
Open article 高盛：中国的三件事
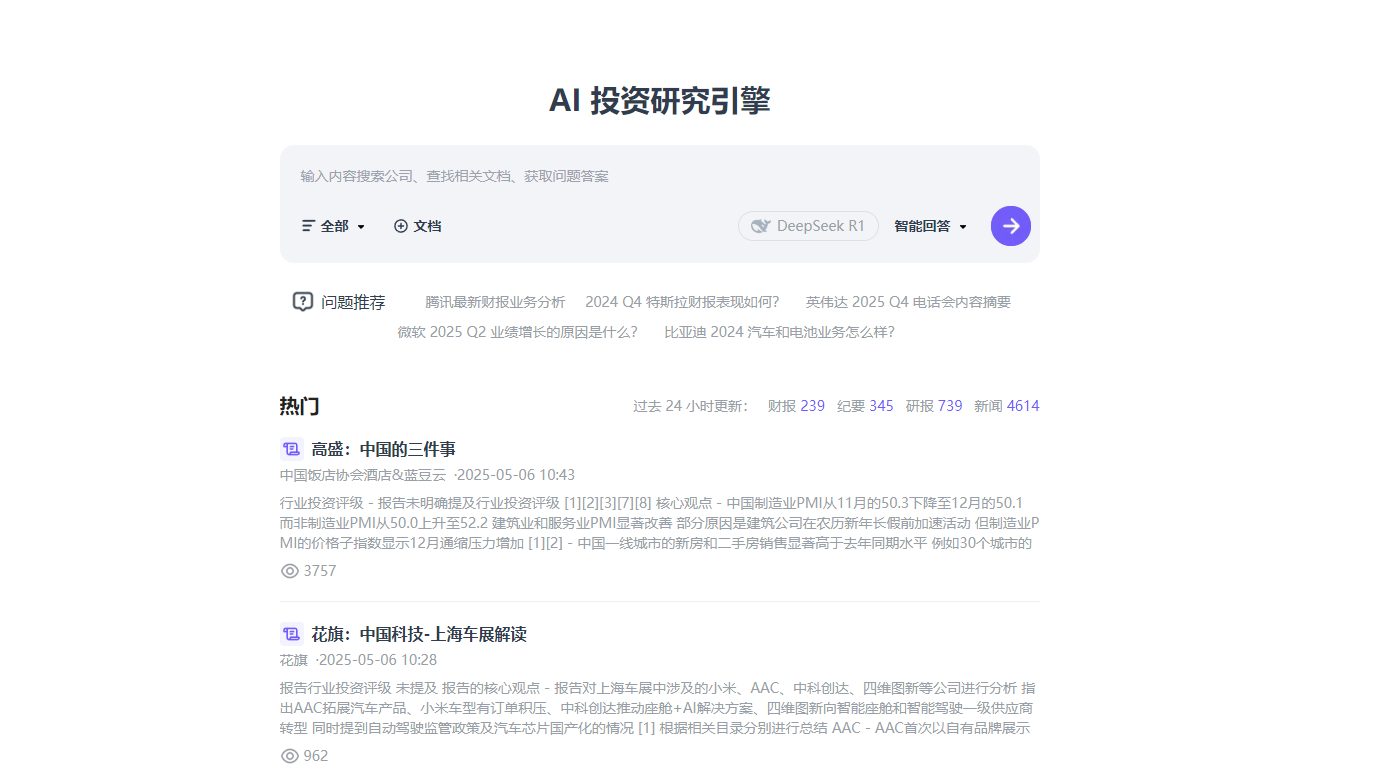384,449
